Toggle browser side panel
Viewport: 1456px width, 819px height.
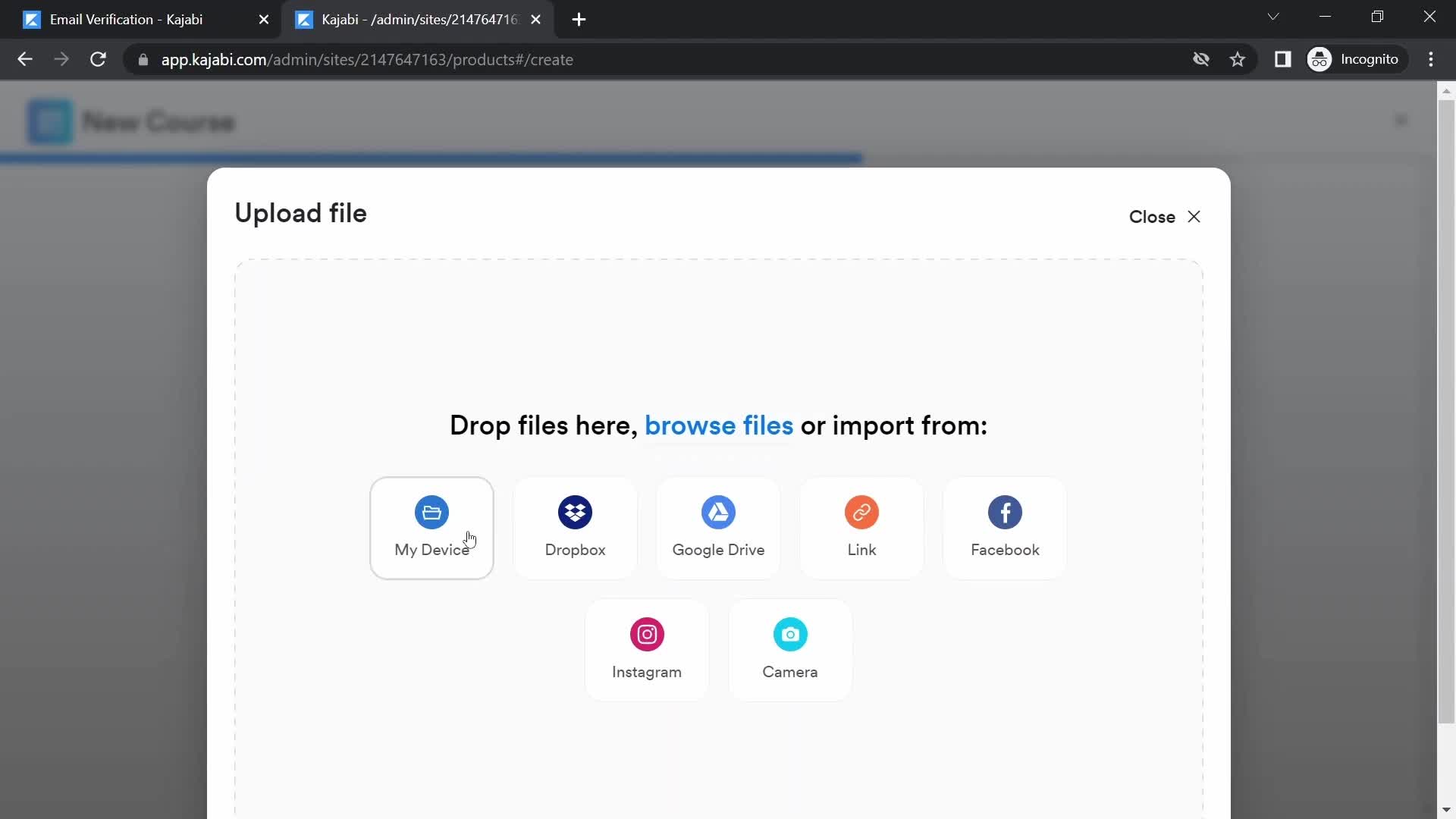1283,59
